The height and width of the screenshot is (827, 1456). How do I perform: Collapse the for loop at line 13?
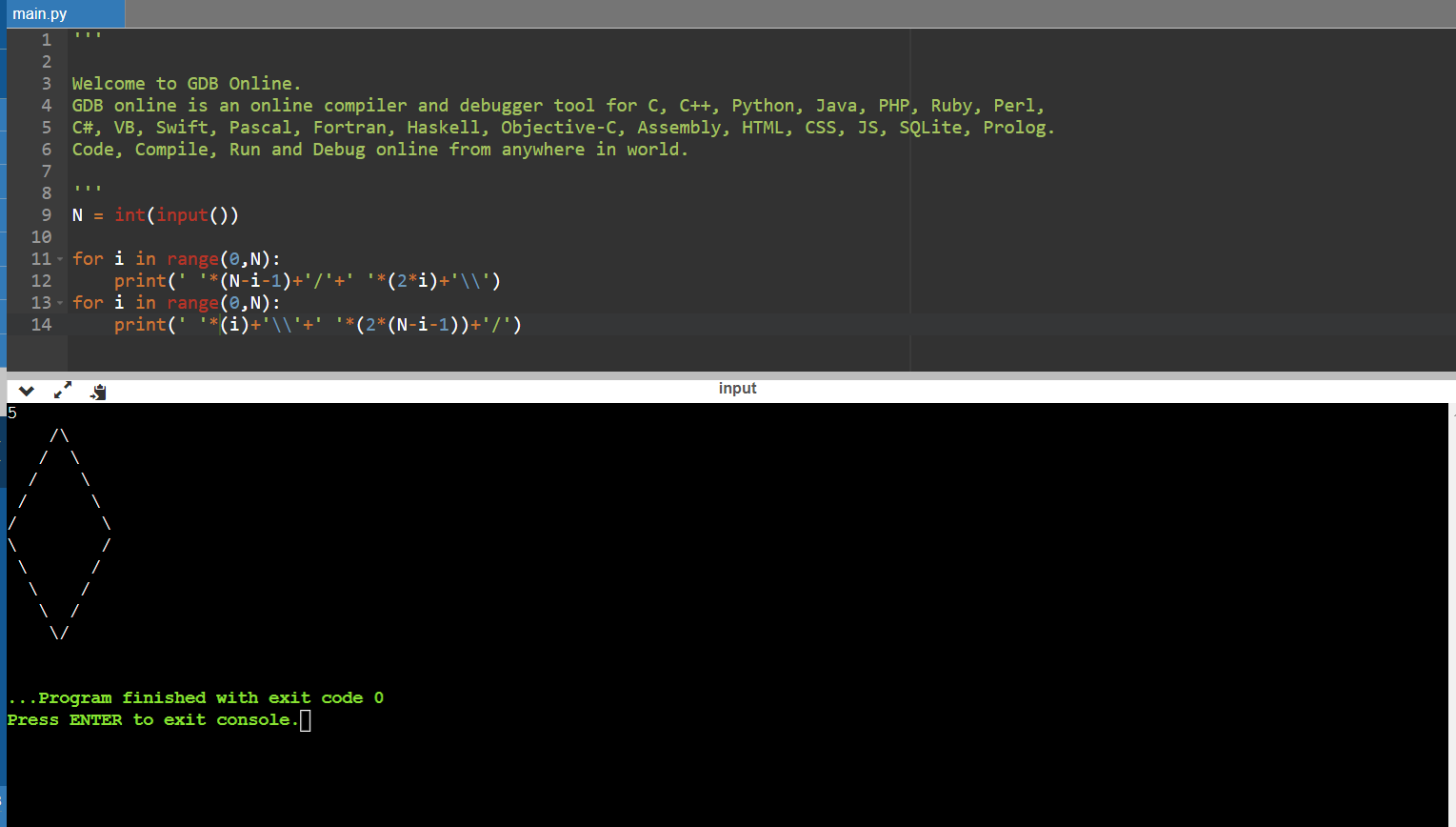[60, 303]
